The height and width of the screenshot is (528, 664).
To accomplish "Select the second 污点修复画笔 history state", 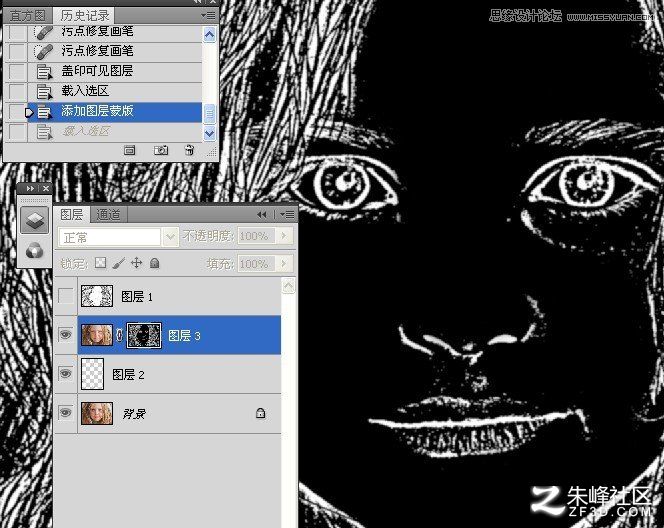I will click(115, 51).
